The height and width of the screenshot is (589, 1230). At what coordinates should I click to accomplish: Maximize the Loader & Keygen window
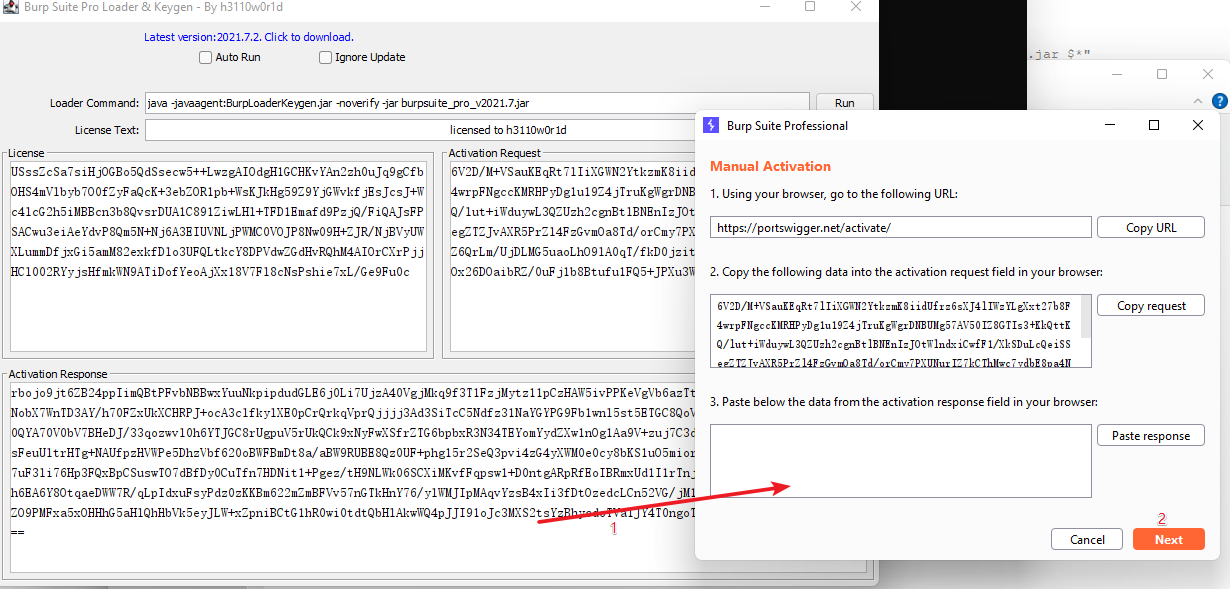pos(810,7)
